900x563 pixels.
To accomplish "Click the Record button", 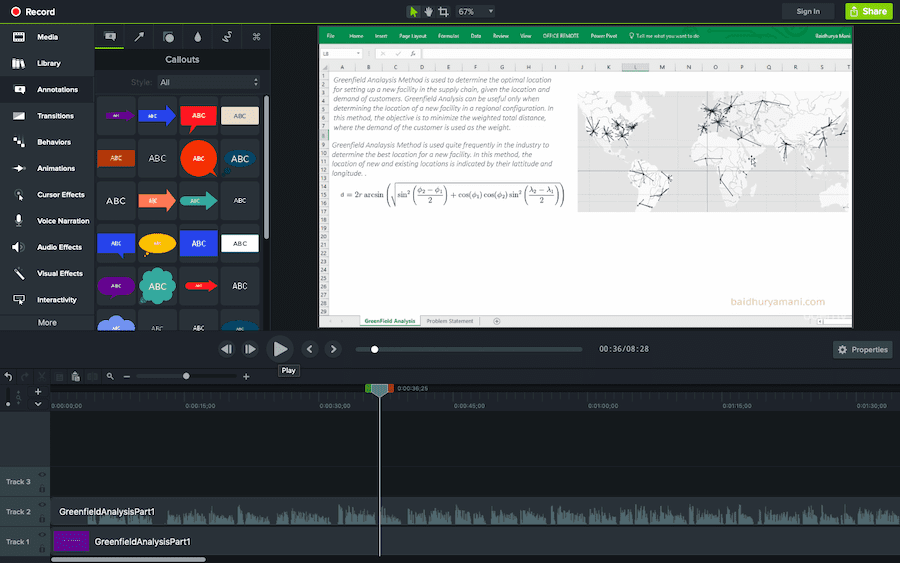I will coord(33,11).
